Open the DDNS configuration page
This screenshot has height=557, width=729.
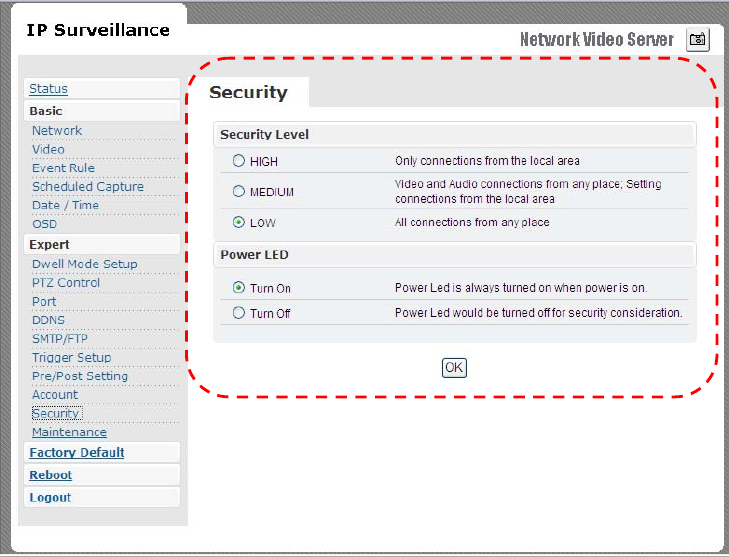[x=48, y=320]
